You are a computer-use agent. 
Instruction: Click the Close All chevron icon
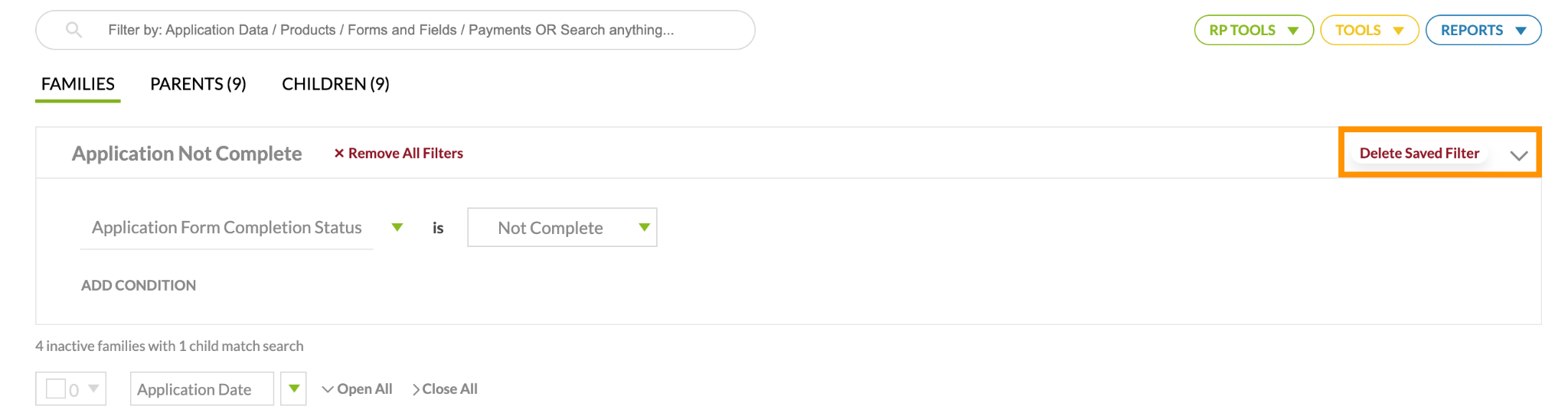click(x=416, y=389)
